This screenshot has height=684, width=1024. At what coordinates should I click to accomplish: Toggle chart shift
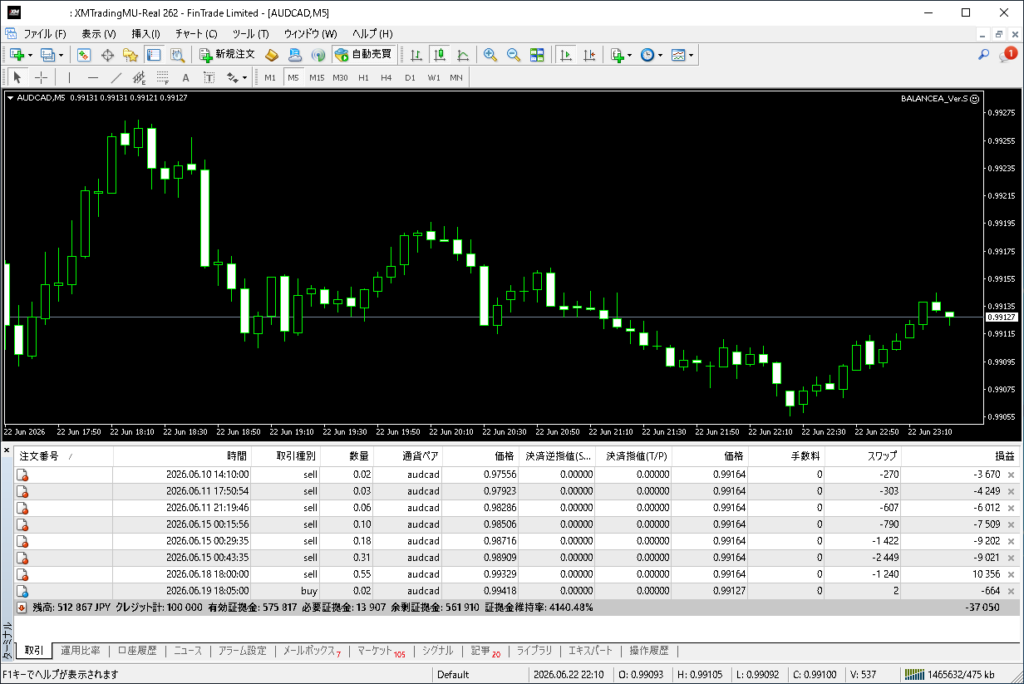589,55
